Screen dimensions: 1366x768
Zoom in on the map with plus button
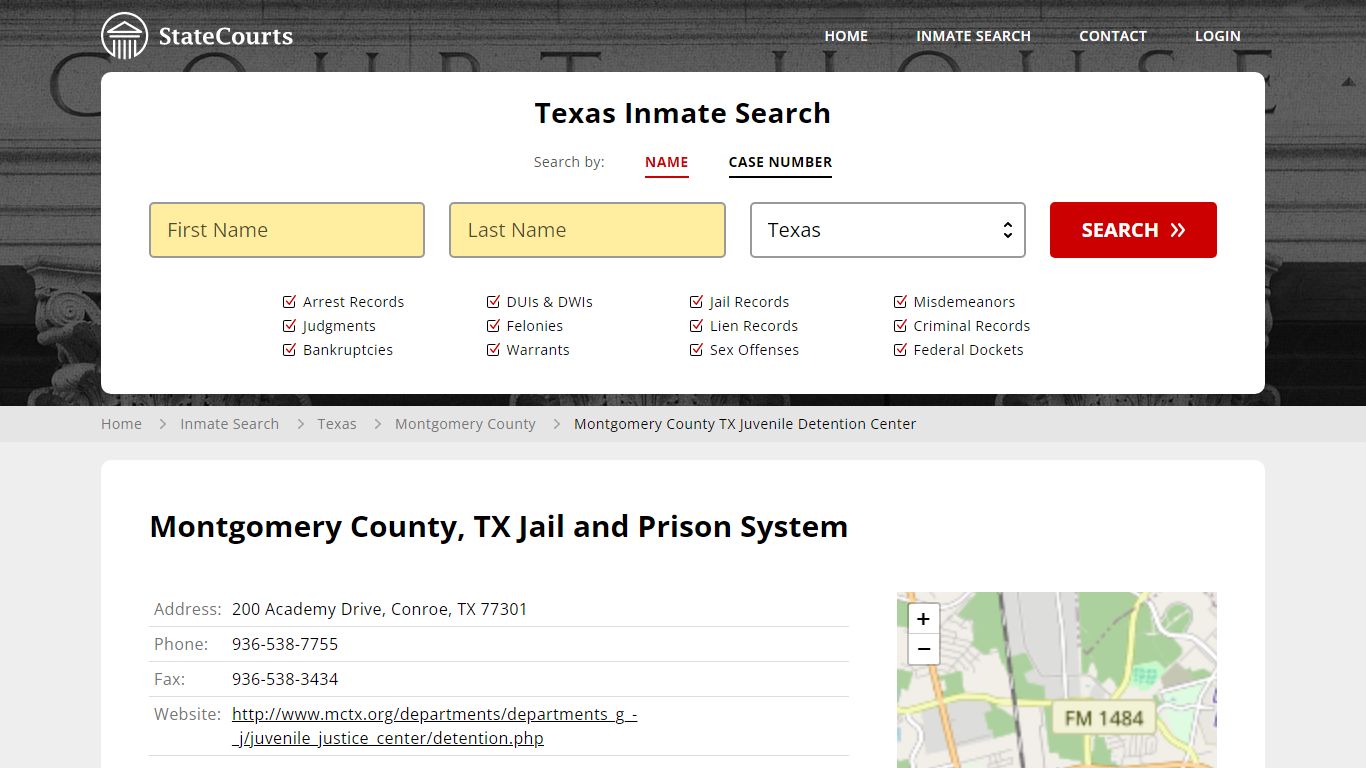coord(923,619)
